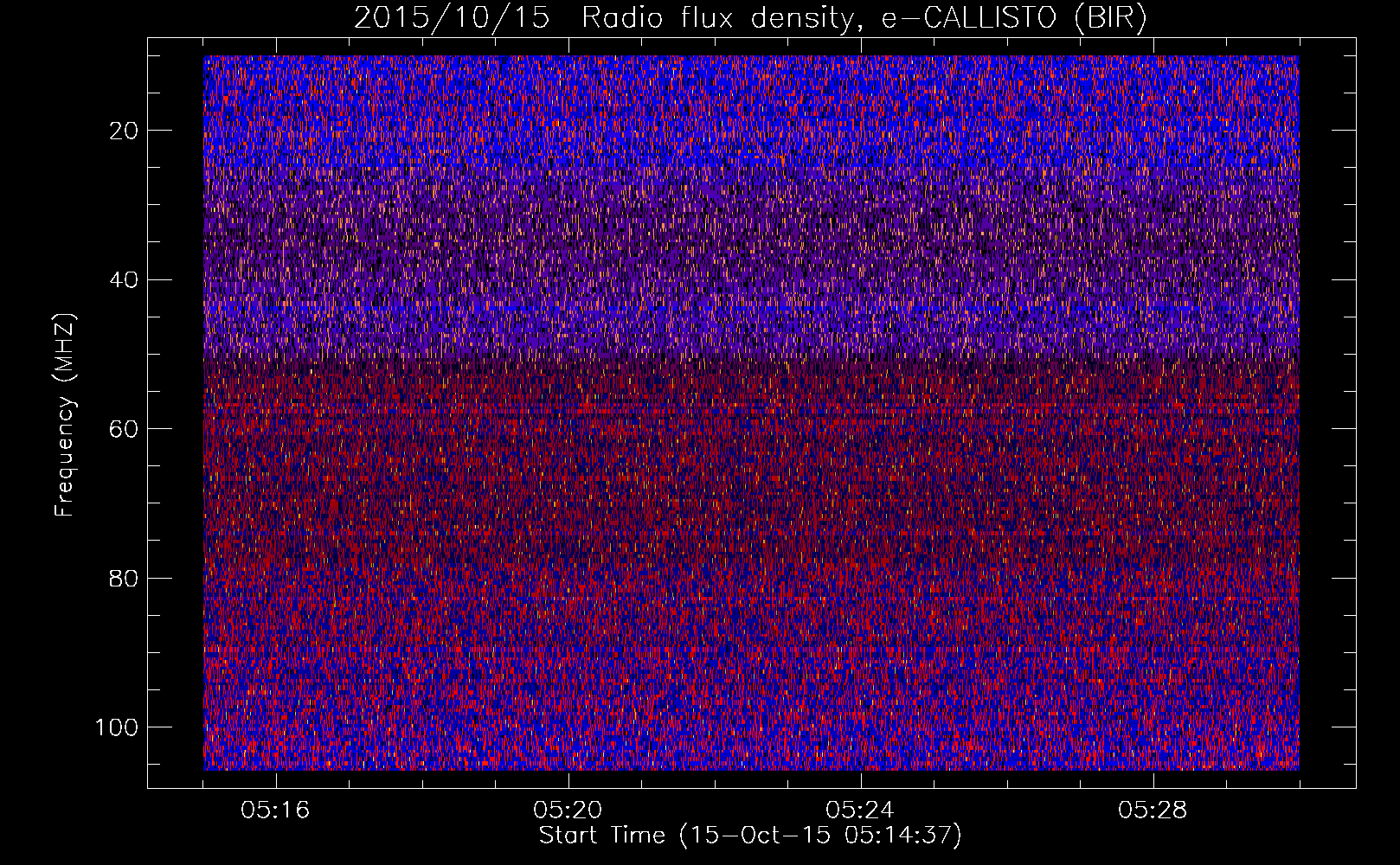Click the 'Start Time (15-Oct-15 05:14:37)' label

pyautogui.click(x=750, y=836)
